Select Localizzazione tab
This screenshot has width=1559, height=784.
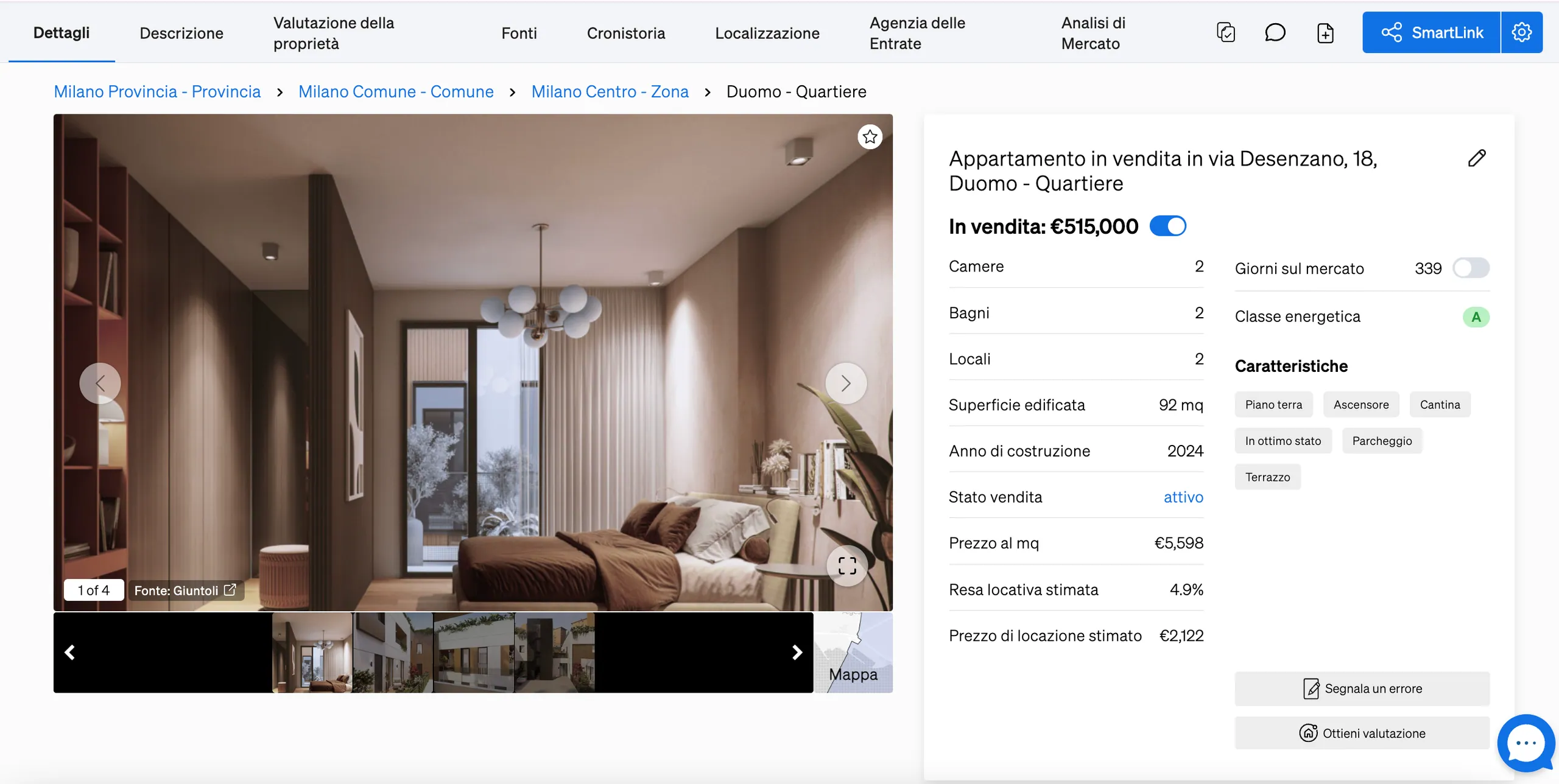point(767,33)
